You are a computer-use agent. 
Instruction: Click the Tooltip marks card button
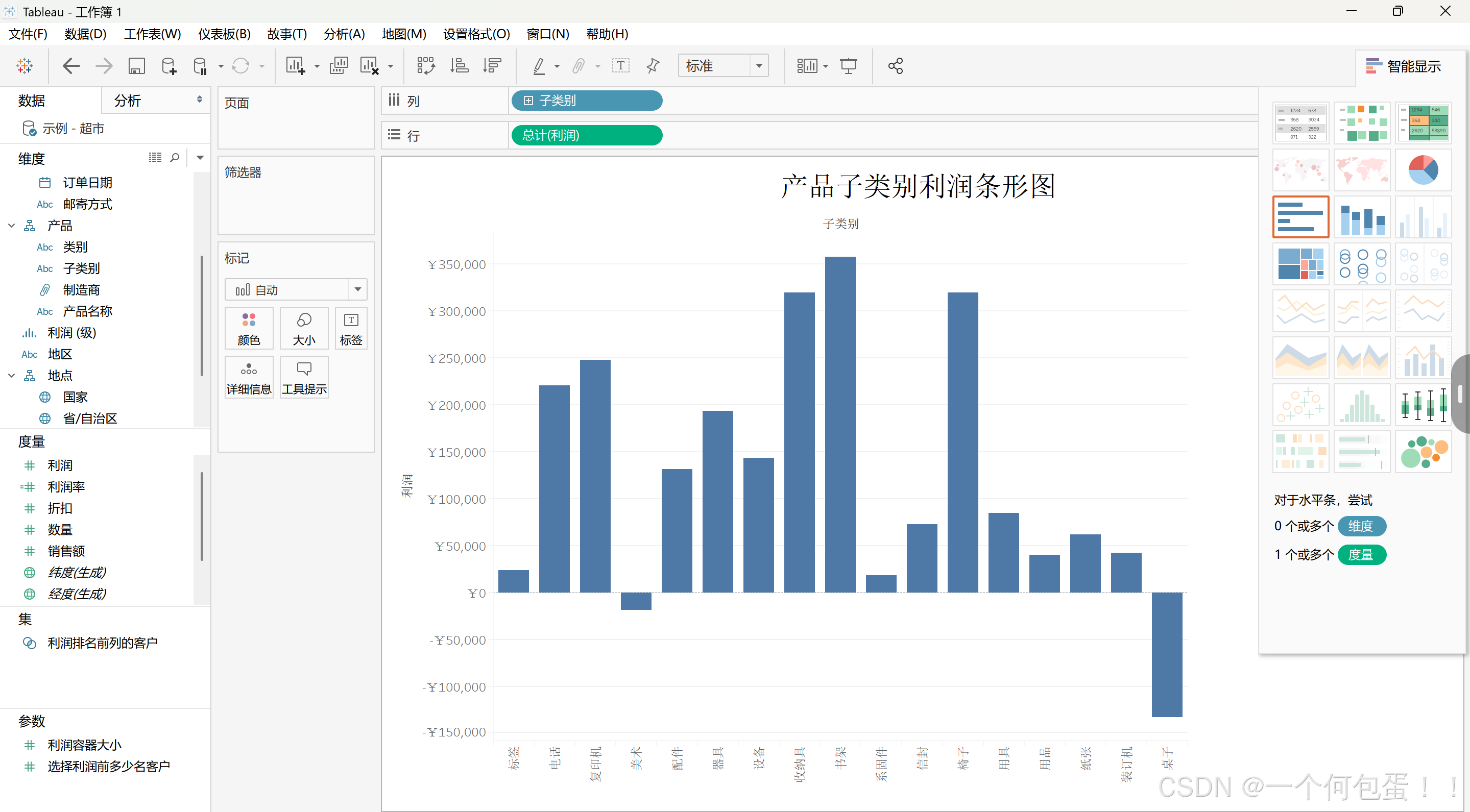(x=304, y=378)
